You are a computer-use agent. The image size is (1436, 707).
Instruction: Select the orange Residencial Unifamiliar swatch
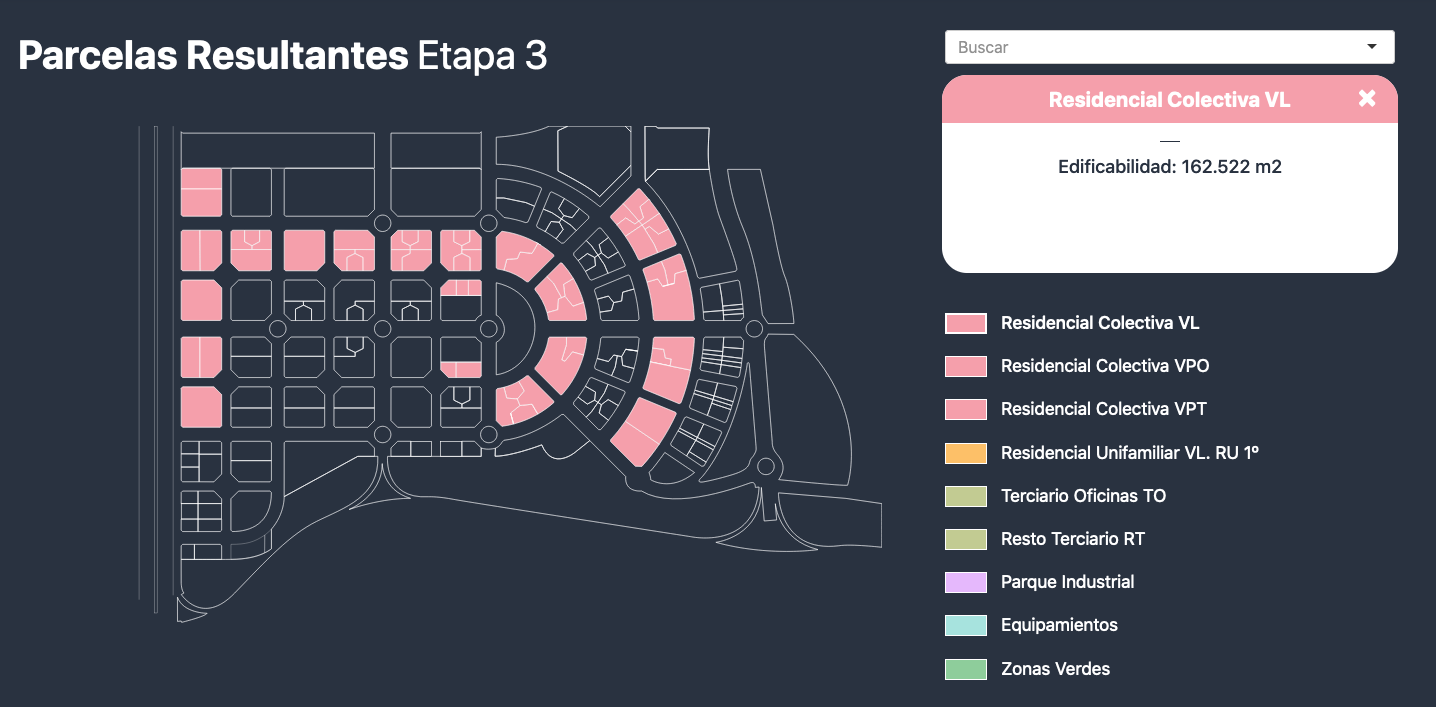[966, 453]
